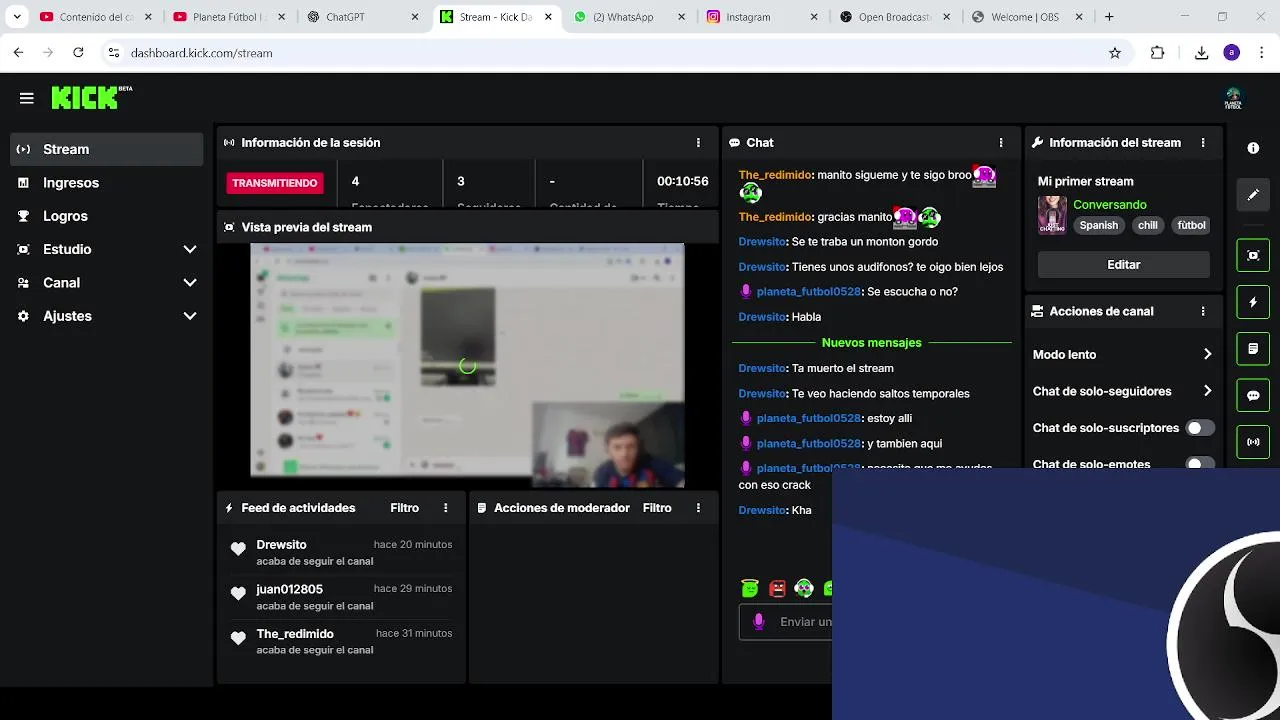Switch to the ChatGPT browser tab

pos(365,17)
